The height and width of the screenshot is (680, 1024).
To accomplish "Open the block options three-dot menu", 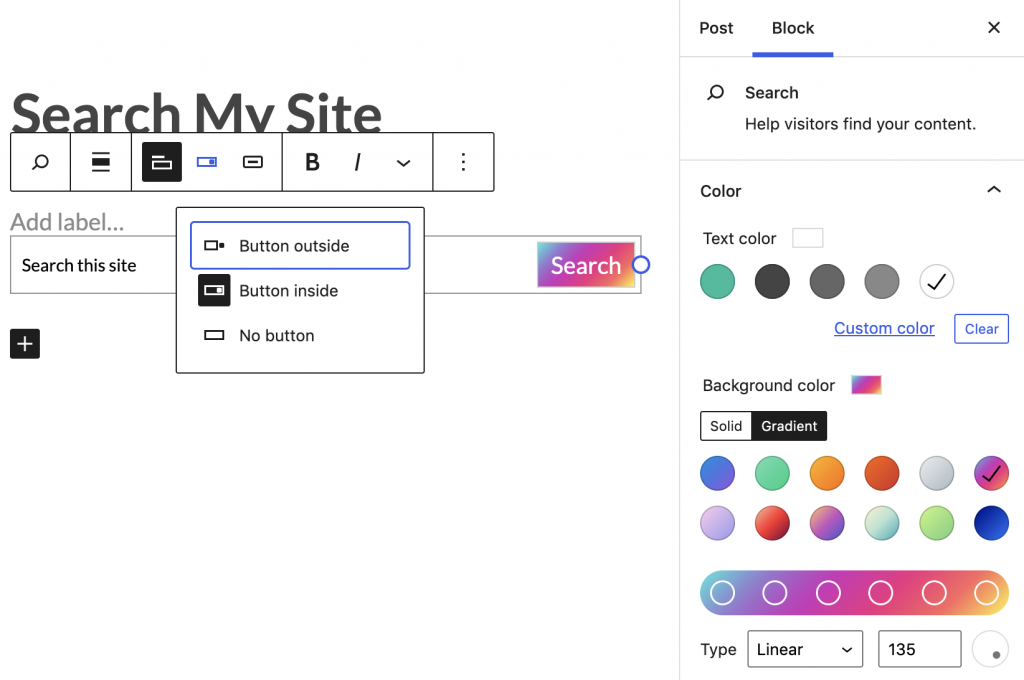I will click(463, 162).
